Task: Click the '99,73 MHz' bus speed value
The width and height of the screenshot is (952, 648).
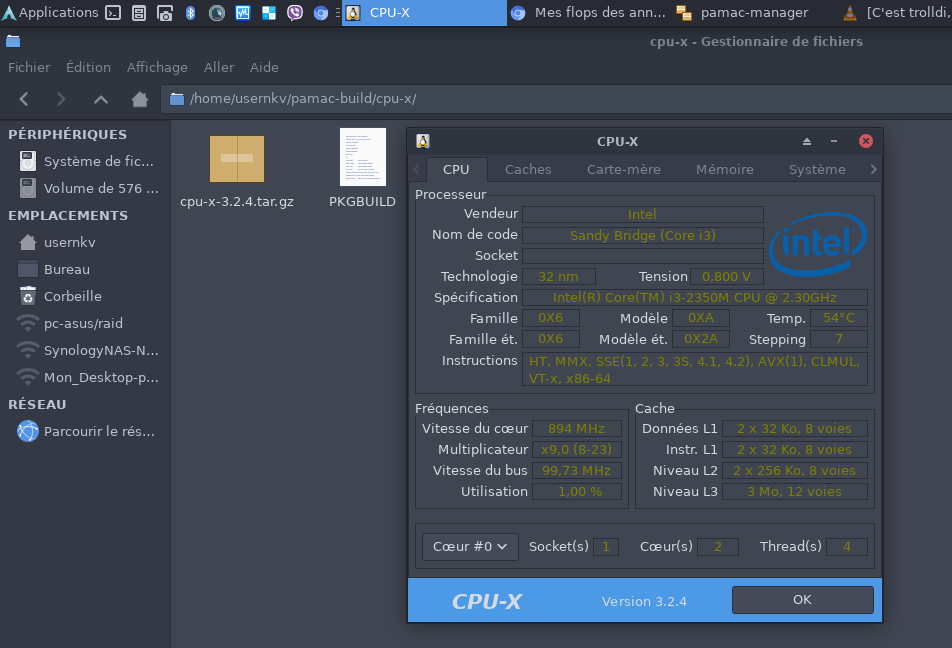Action: pyautogui.click(x=577, y=471)
